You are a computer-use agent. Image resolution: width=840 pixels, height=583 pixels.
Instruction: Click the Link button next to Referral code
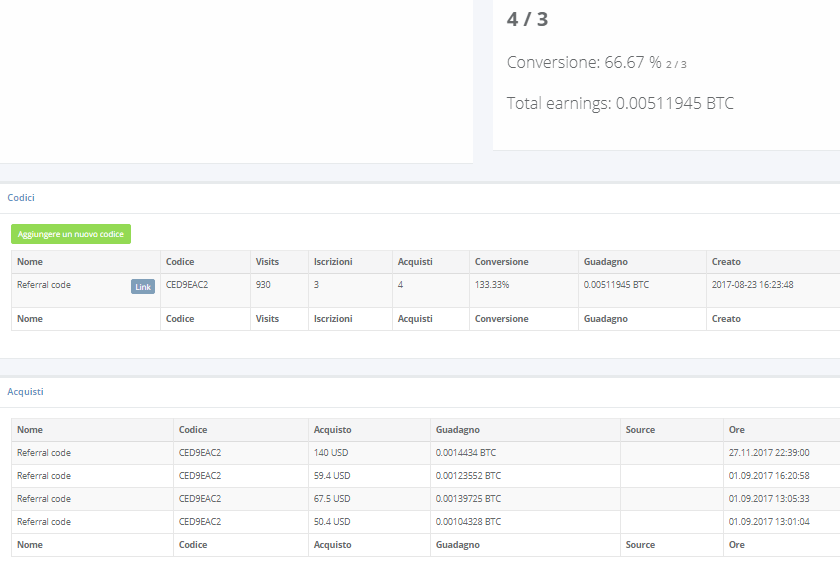click(142, 285)
